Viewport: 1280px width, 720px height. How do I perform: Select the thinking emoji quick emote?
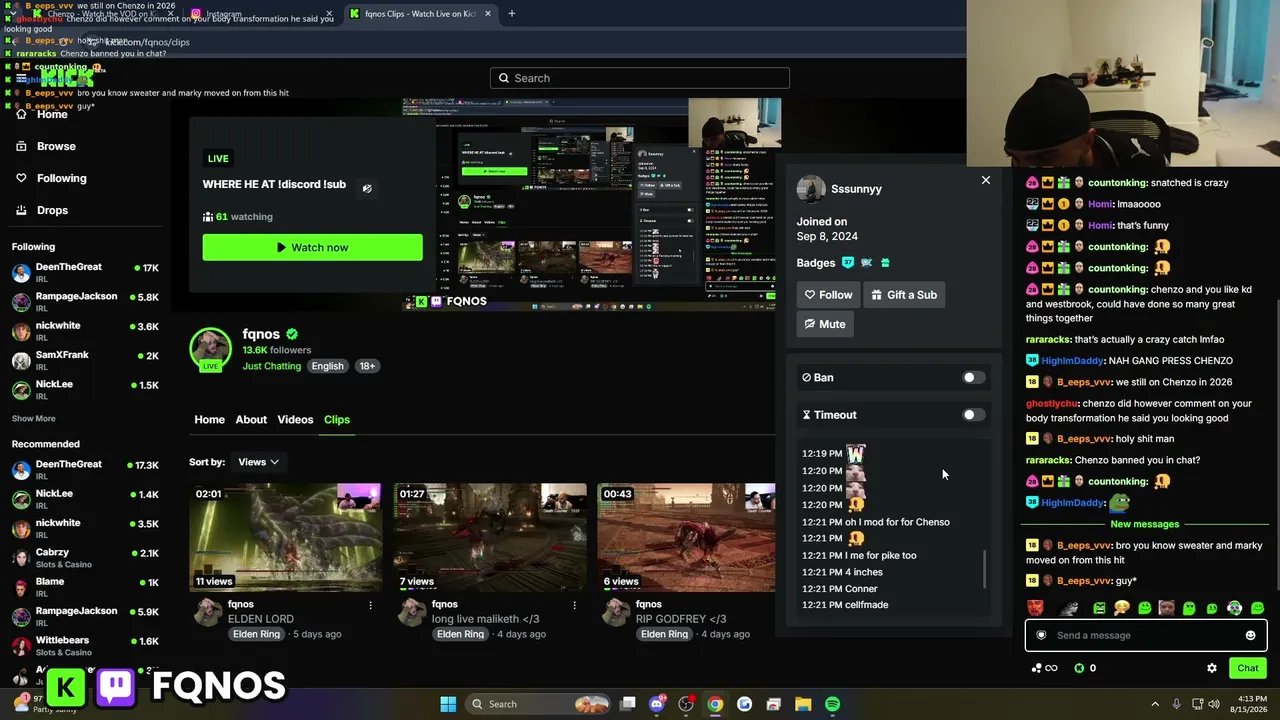pyautogui.click(x=1122, y=608)
